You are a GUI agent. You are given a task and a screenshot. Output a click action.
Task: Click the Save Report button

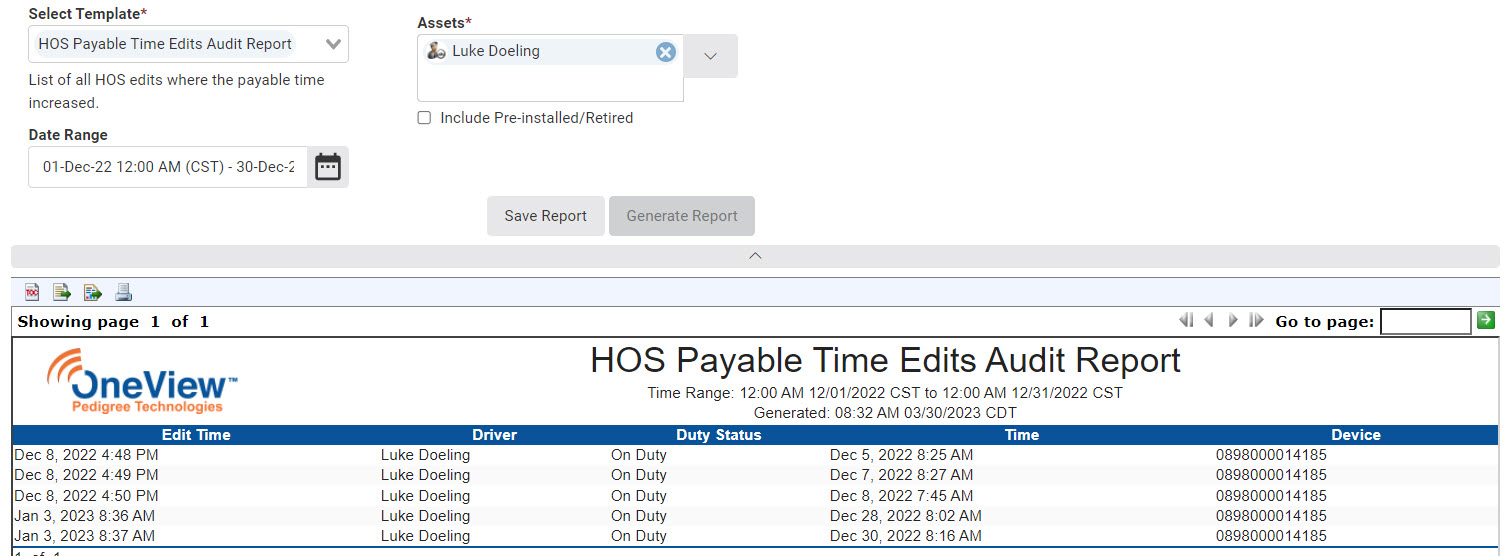coord(545,216)
